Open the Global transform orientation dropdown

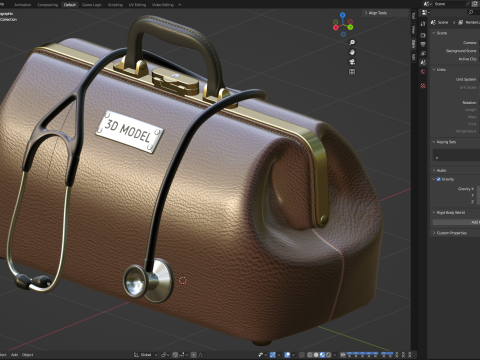coord(146,355)
